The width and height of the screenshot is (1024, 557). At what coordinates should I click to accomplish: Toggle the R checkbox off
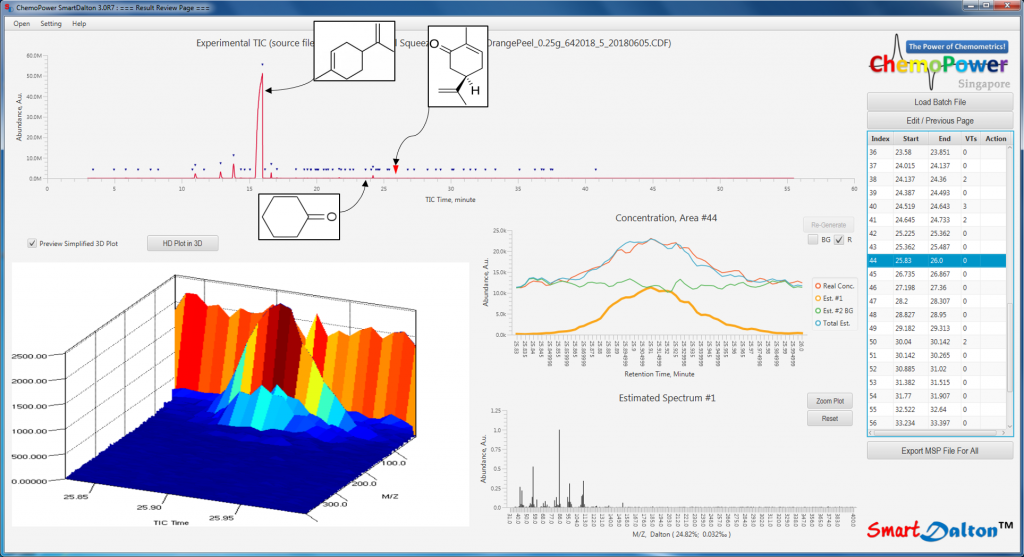pyautogui.click(x=839, y=240)
